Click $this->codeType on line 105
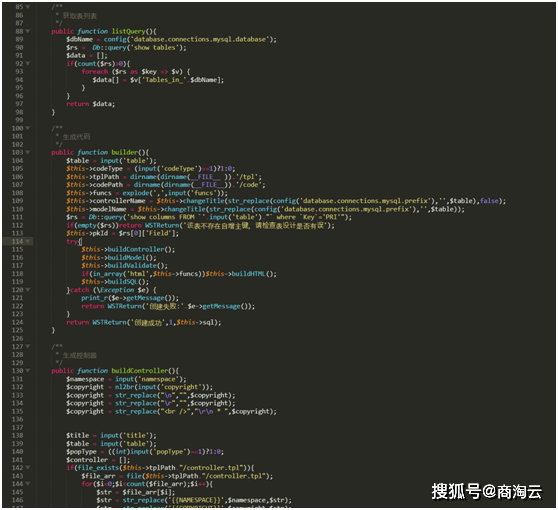Image resolution: width=558 pixels, height=510 pixels. click(94, 169)
